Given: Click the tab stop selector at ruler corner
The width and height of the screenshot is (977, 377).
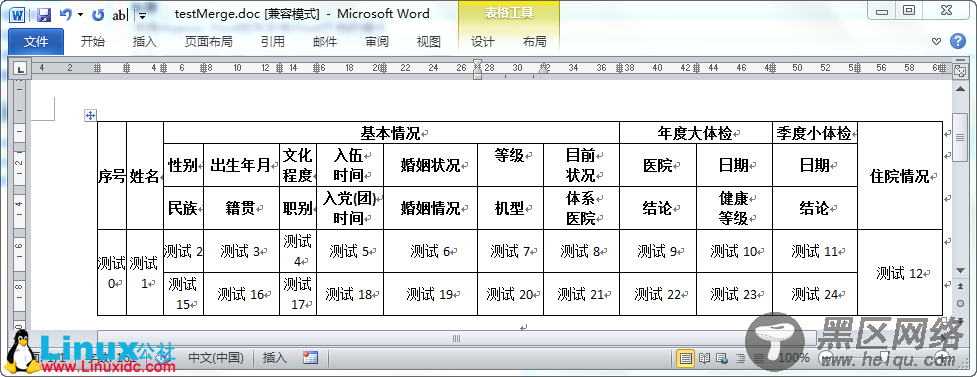Looking at the screenshot, I should coord(21,69).
